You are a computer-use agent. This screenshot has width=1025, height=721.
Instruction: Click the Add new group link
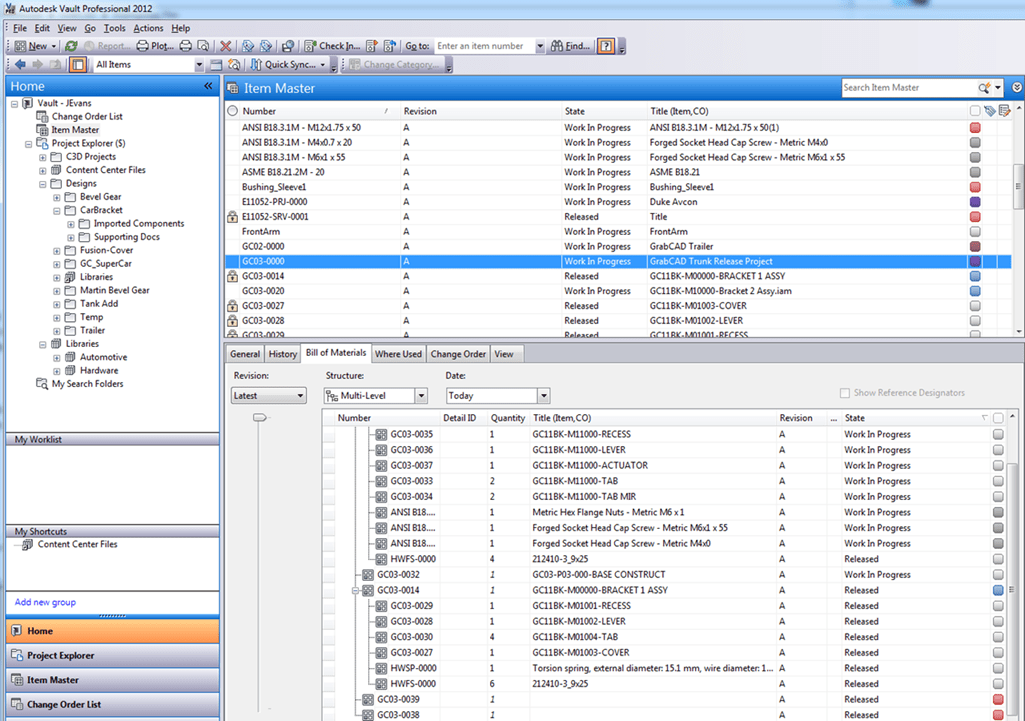(45, 602)
